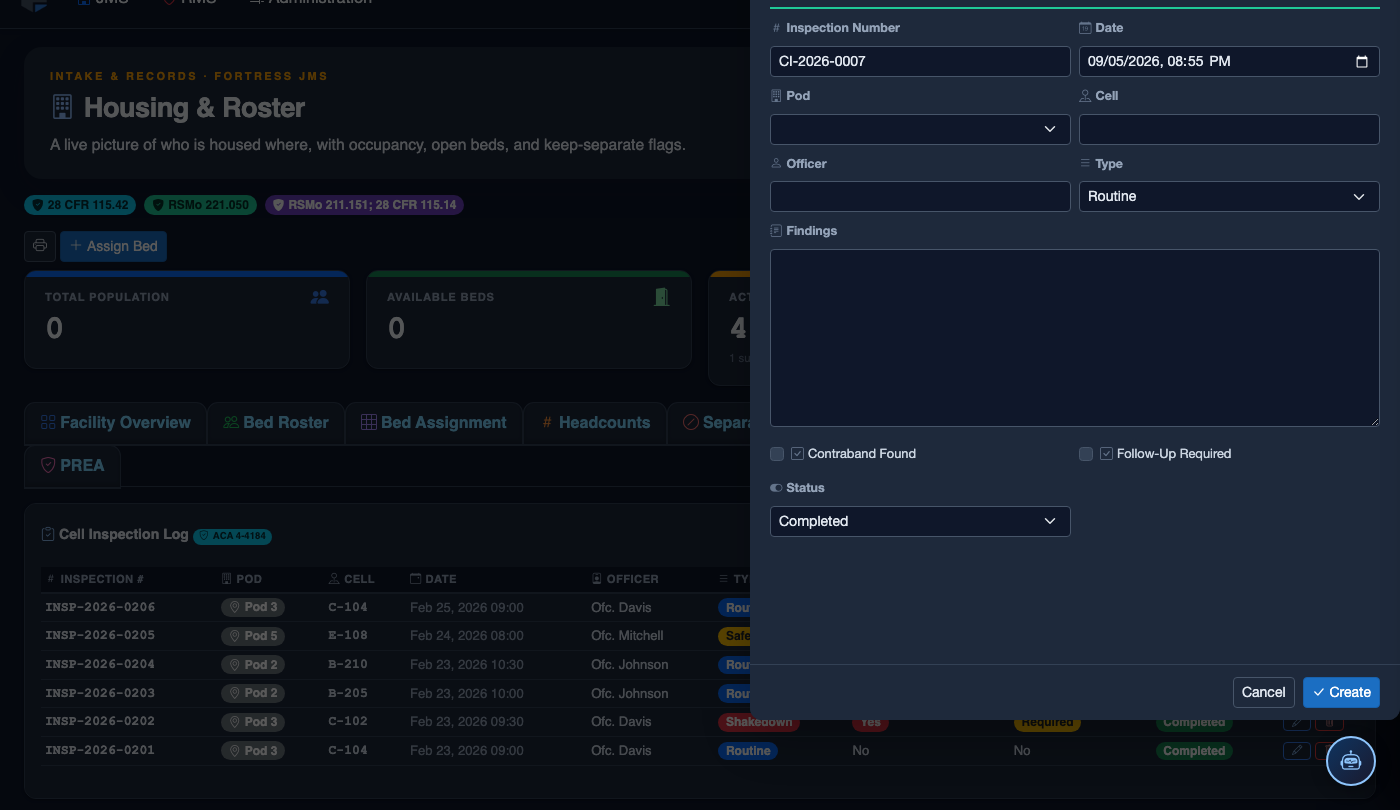Click the clipboard icon beside Cell Inspection Log

pyautogui.click(x=48, y=535)
